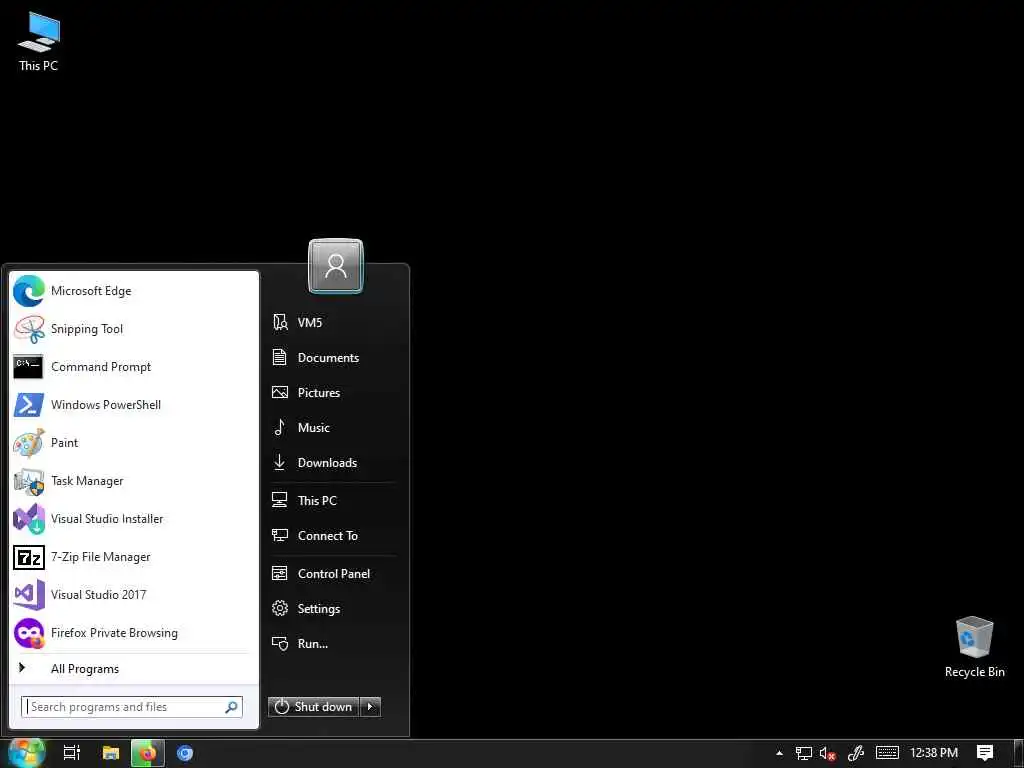The image size is (1024, 768).
Task: Open the Downloads folder
Action: coord(333,462)
